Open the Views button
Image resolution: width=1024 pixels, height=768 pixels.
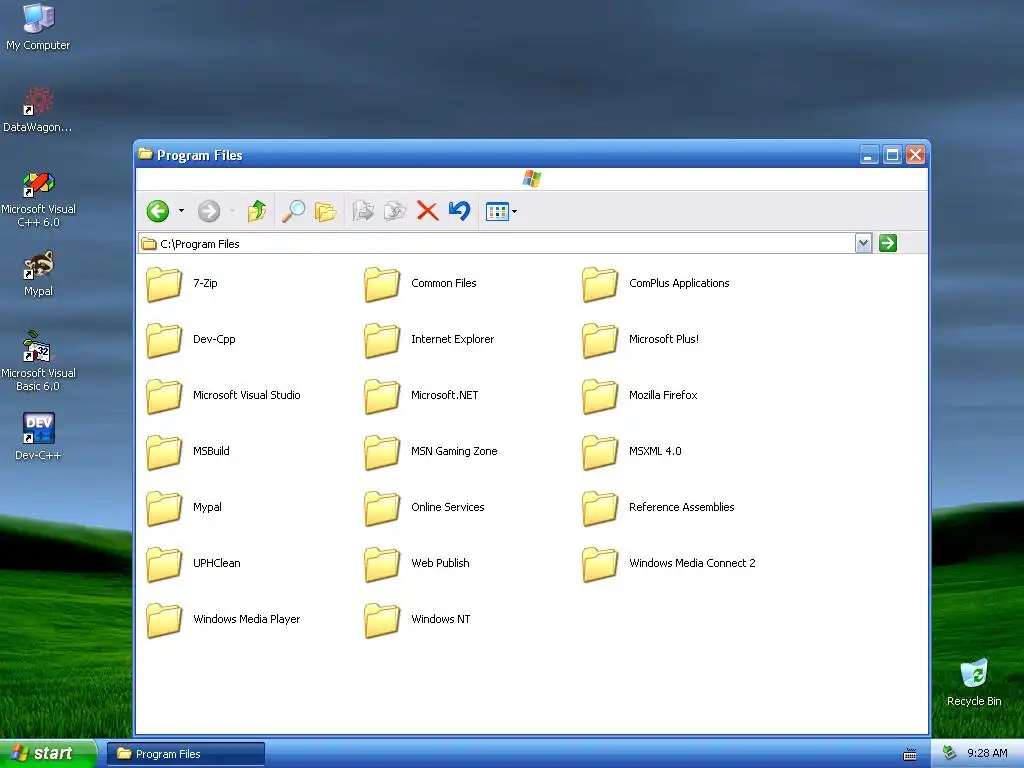[497, 212]
